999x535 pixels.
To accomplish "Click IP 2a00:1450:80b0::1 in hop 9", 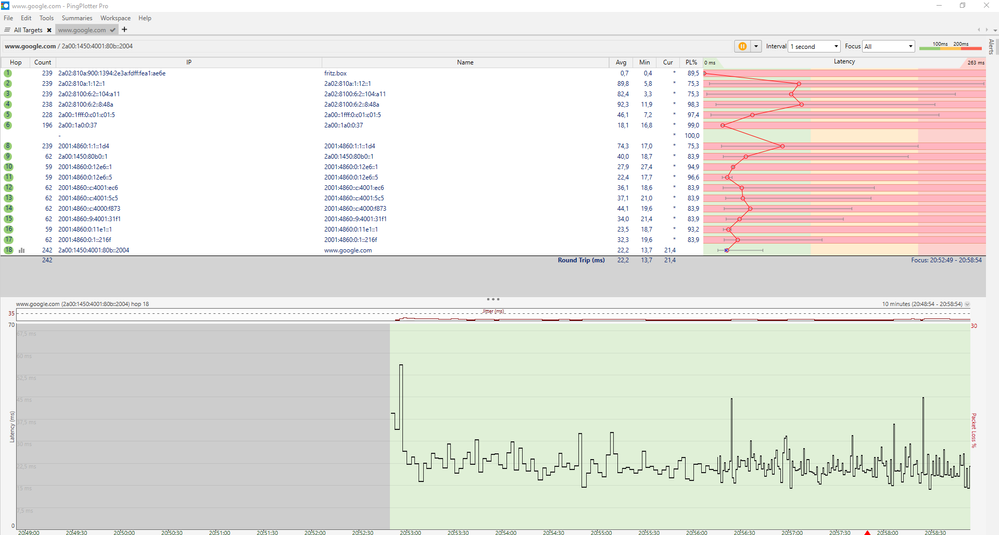I will click(83, 157).
